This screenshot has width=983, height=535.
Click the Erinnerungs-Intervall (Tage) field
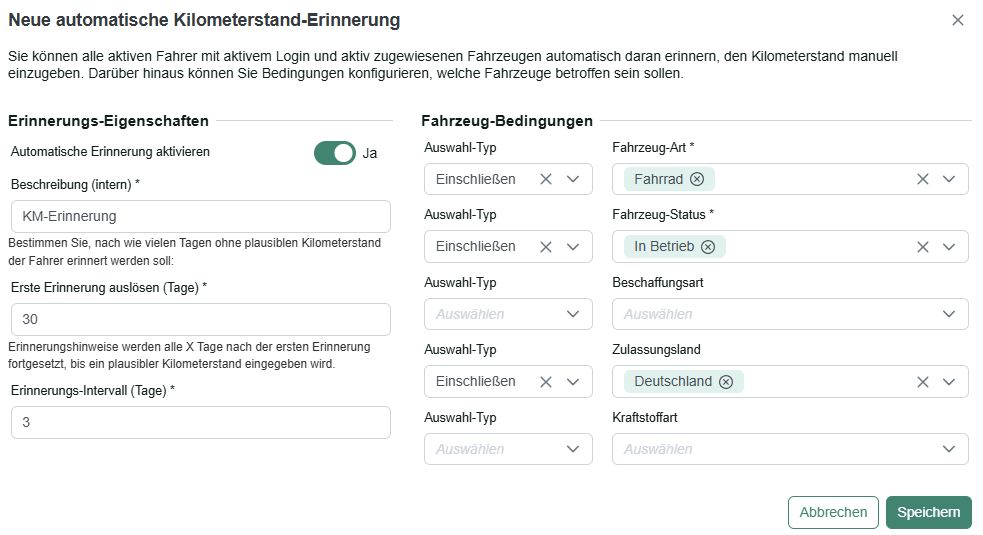(201, 422)
